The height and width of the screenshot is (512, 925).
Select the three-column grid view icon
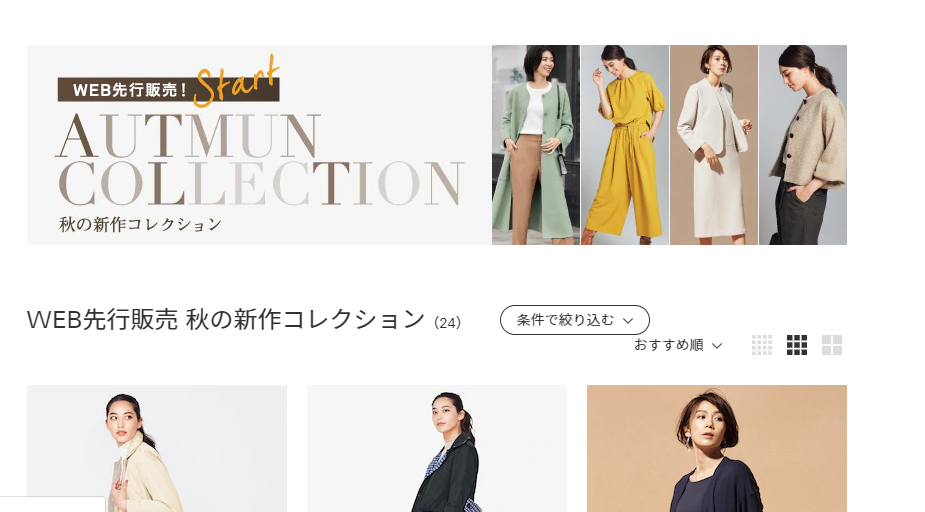pyautogui.click(x=796, y=345)
